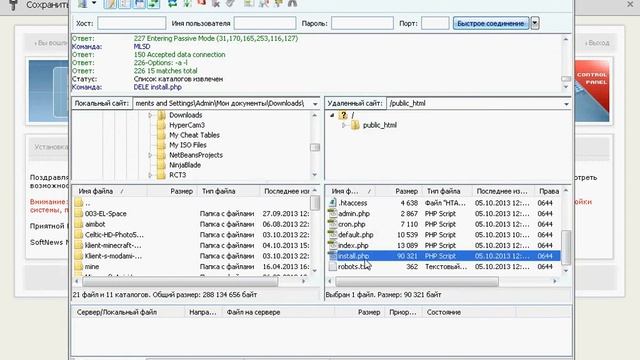Open quick connect history dropdown arrow
This screenshot has height=360, width=640.
click(535, 23)
